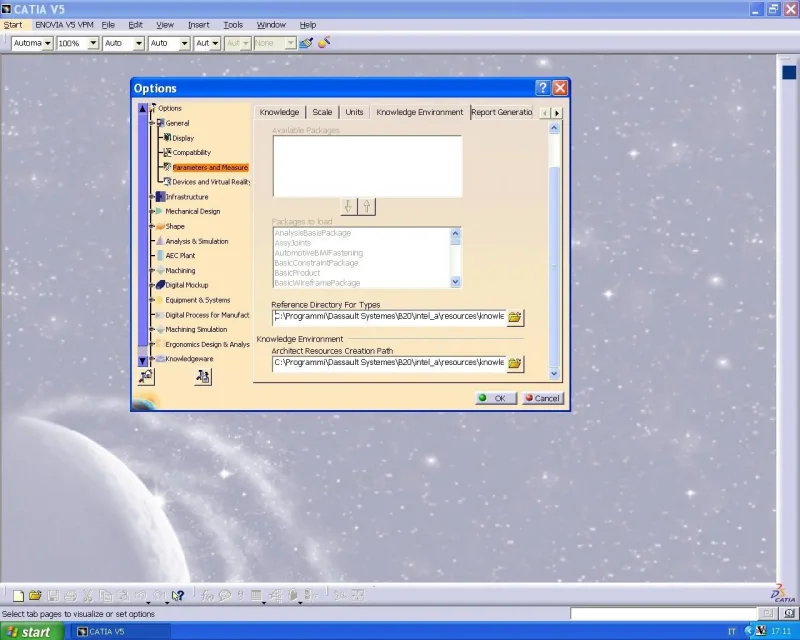Screen dimensions: 800x640
Task: Click OK button in Options dialog
Action: pos(495,398)
